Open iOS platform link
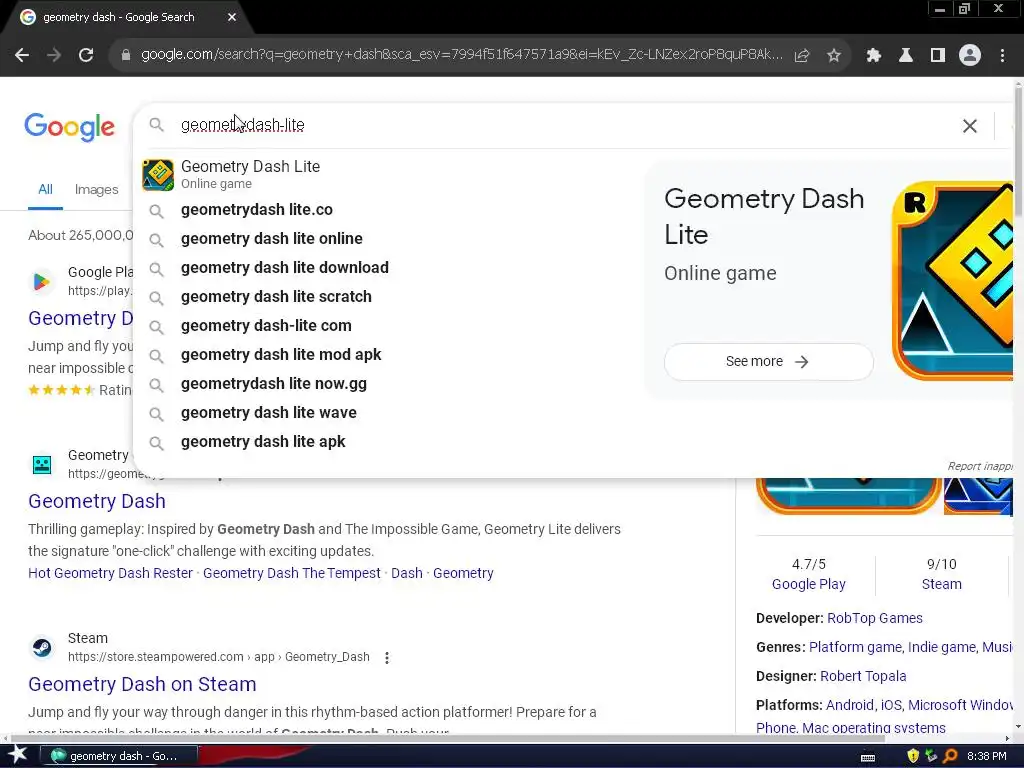1024x768 pixels. click(891, 705)
